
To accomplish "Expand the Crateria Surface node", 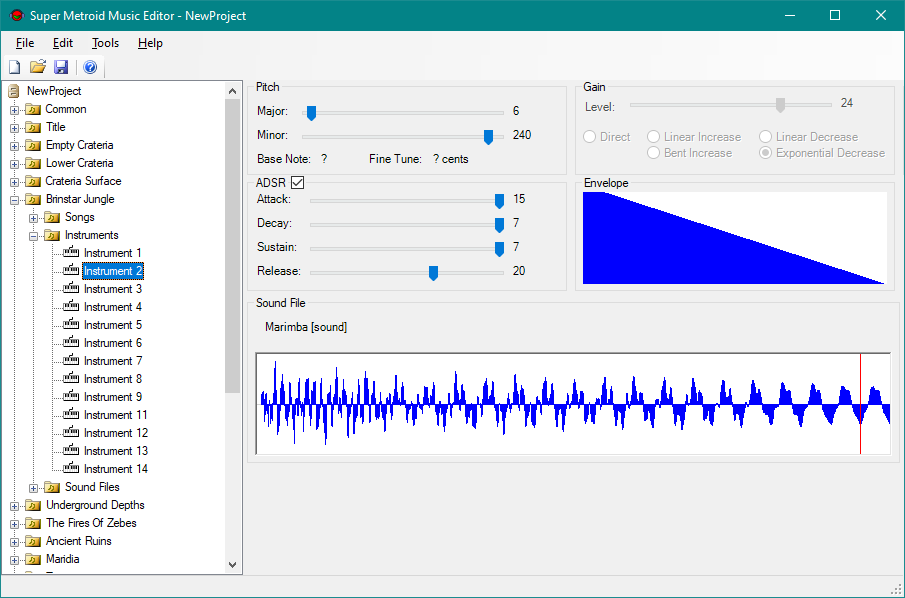I will coord(14,182).
